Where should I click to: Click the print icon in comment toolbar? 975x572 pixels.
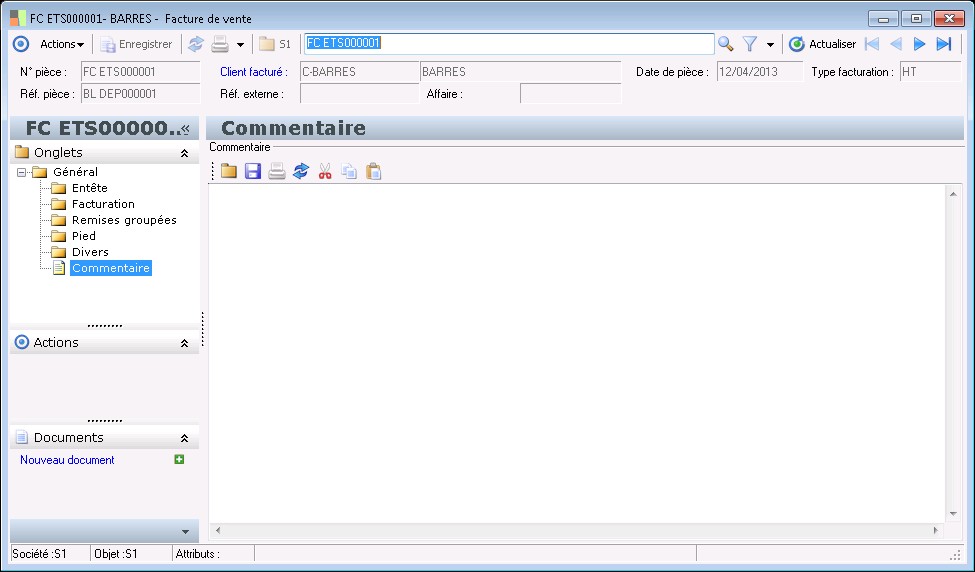click(277, 171)
